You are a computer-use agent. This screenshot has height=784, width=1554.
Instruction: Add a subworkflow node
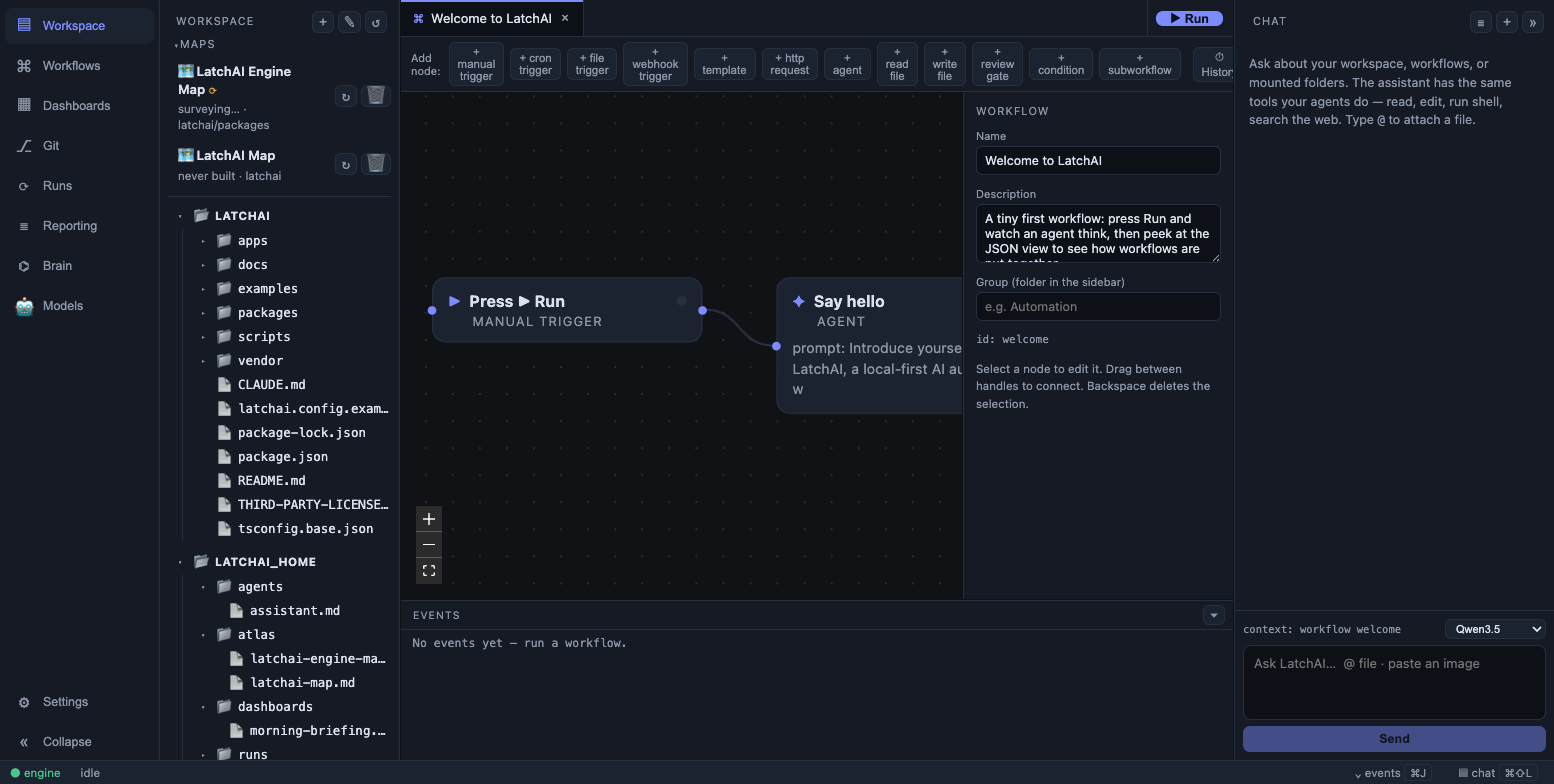tap(1140, 64)
